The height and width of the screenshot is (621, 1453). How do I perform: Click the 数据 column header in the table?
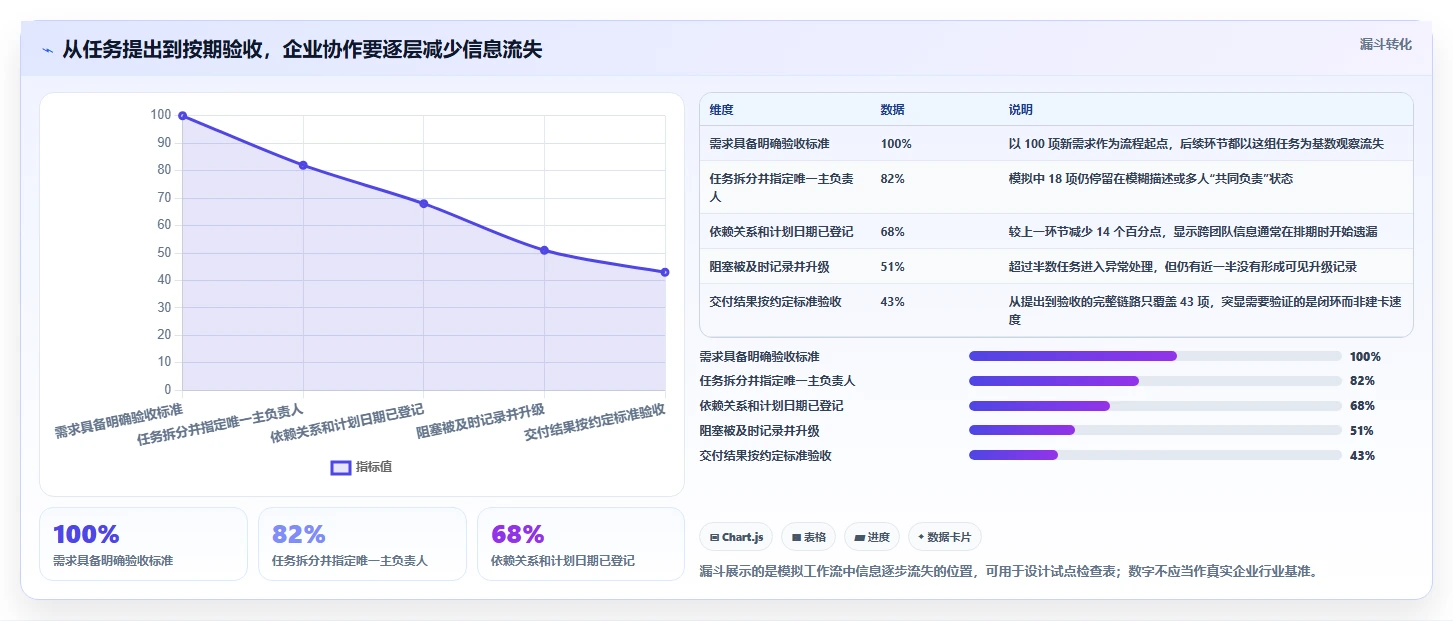coord(892,110)
